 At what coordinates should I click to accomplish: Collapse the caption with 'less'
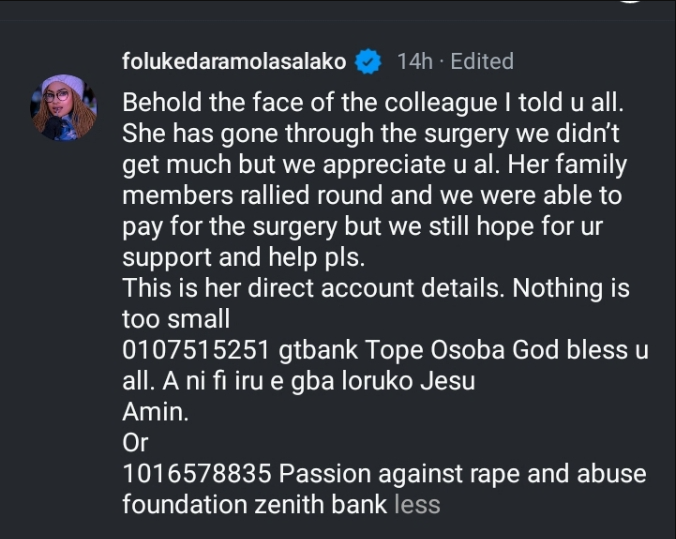coord(417,504)
